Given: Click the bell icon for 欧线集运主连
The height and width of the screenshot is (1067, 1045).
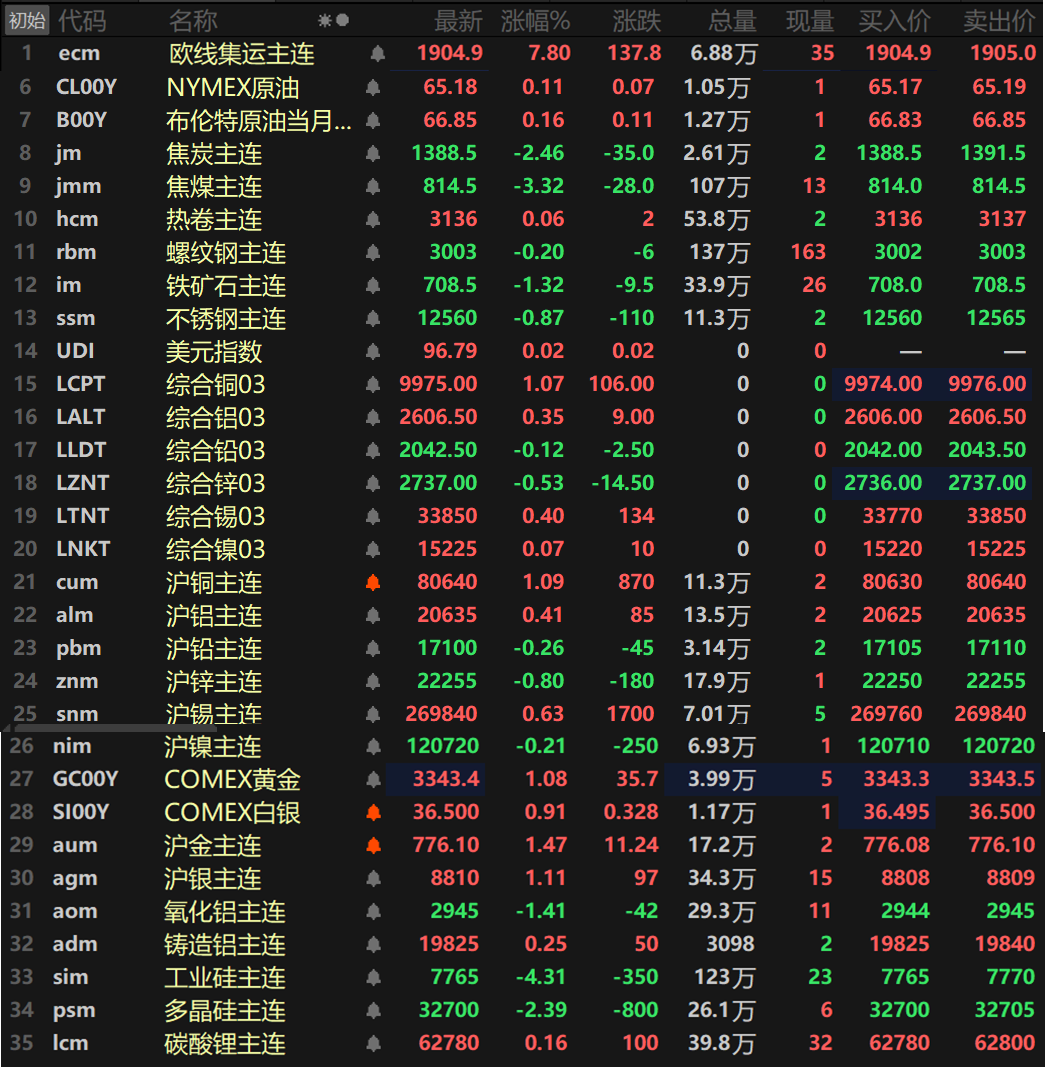Looking at the screenshot, I should pos(376,54).
